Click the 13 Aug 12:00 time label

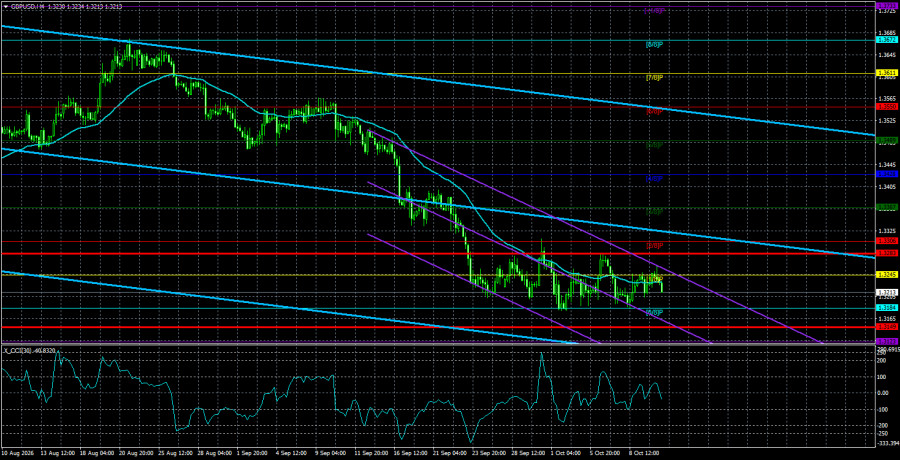[x=60, y=453]
